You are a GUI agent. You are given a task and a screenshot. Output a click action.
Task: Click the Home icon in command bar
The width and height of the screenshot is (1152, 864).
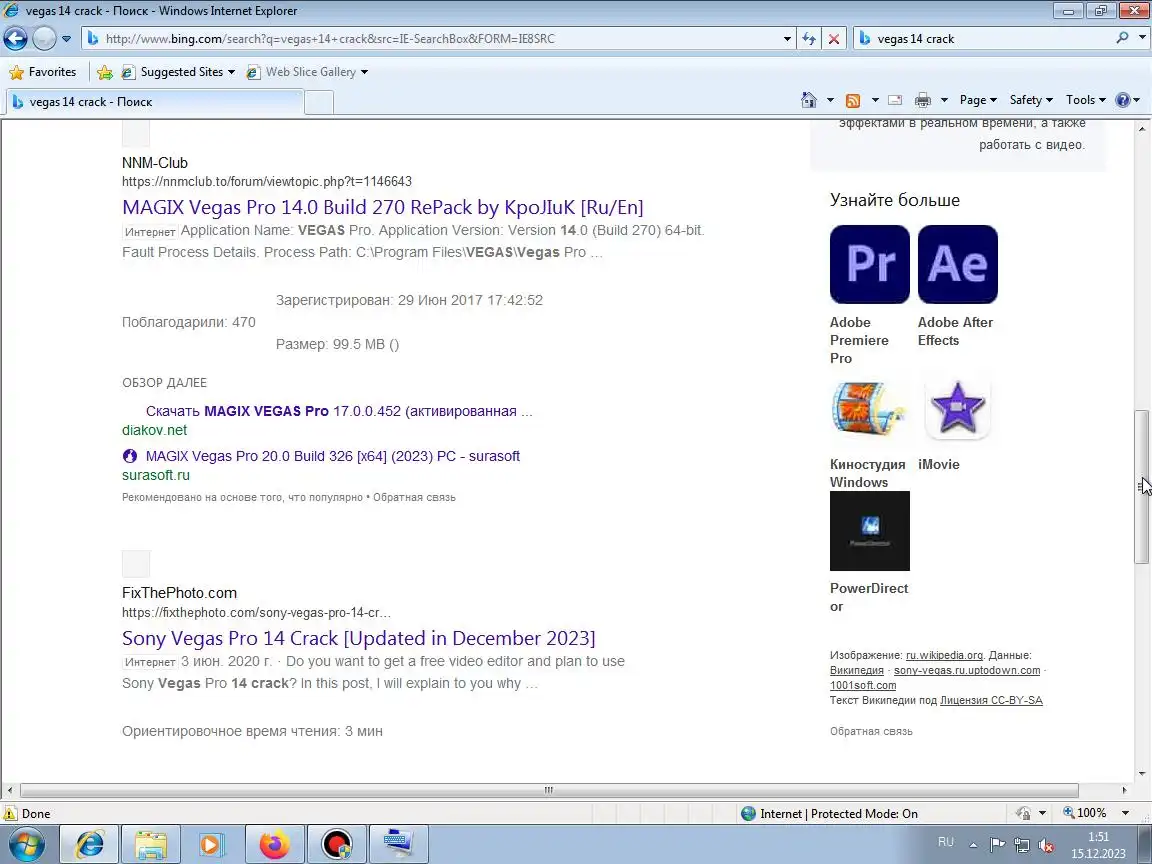809,100
